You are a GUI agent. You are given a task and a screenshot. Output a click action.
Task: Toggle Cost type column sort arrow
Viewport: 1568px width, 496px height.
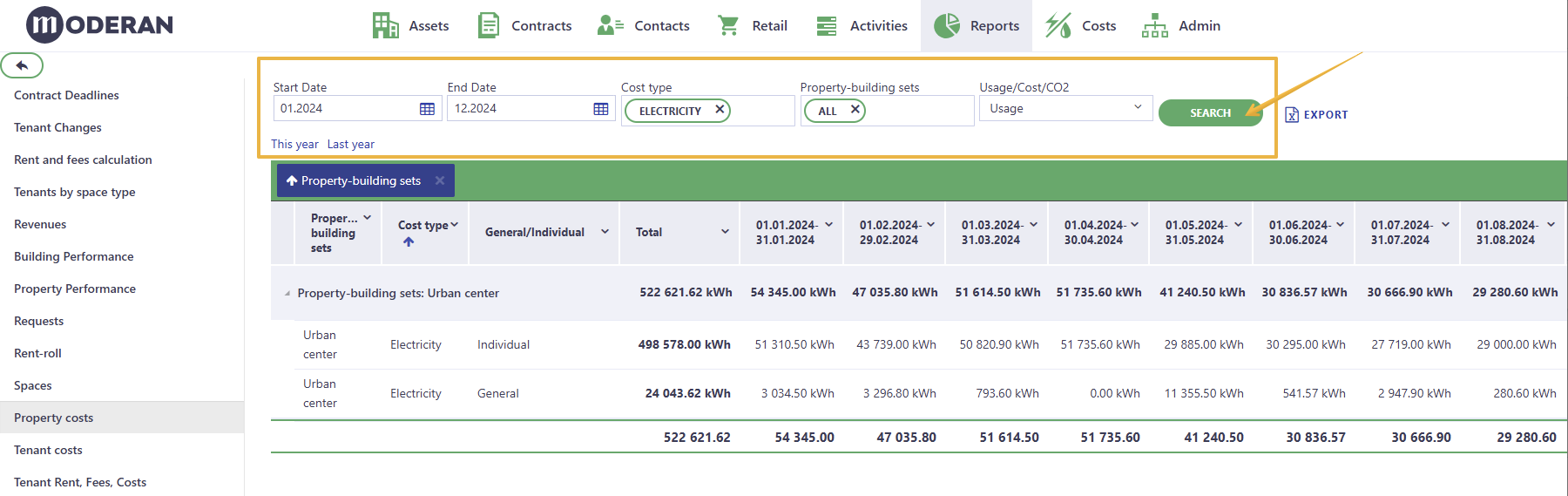pyautogui.click(x=409, y=241)
